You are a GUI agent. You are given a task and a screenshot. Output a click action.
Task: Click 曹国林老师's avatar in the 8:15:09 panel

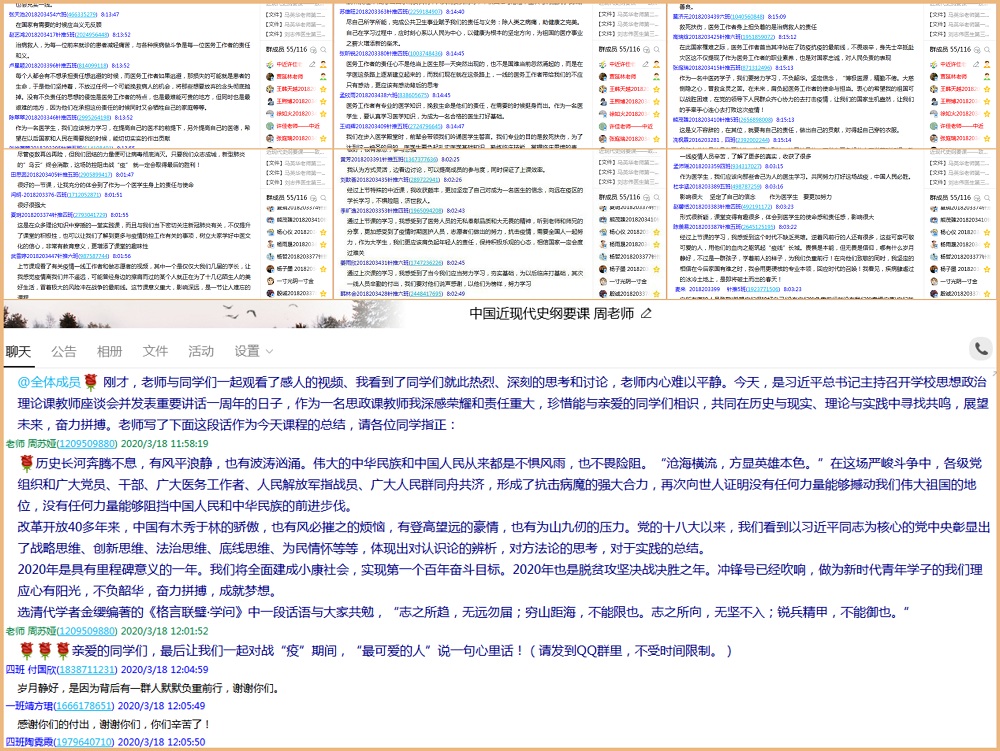click(x=934, y=77)
